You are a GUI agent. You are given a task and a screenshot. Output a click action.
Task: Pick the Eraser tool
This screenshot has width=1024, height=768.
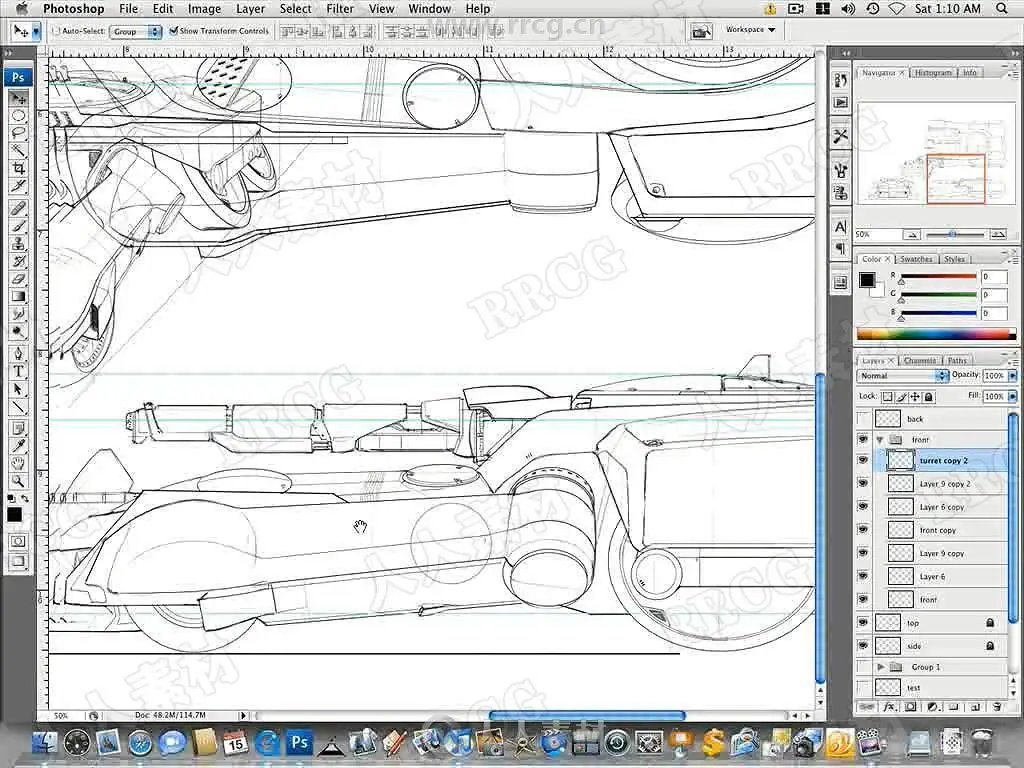[18, 279]
